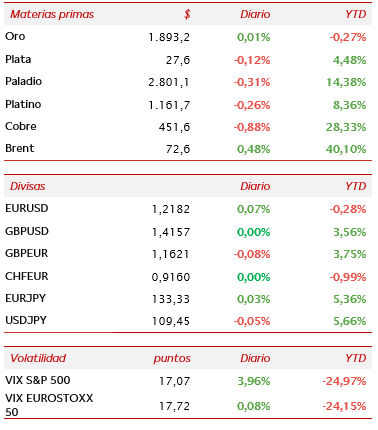
Task: Select the Volatilidad section header
Action: coord(38,358)
